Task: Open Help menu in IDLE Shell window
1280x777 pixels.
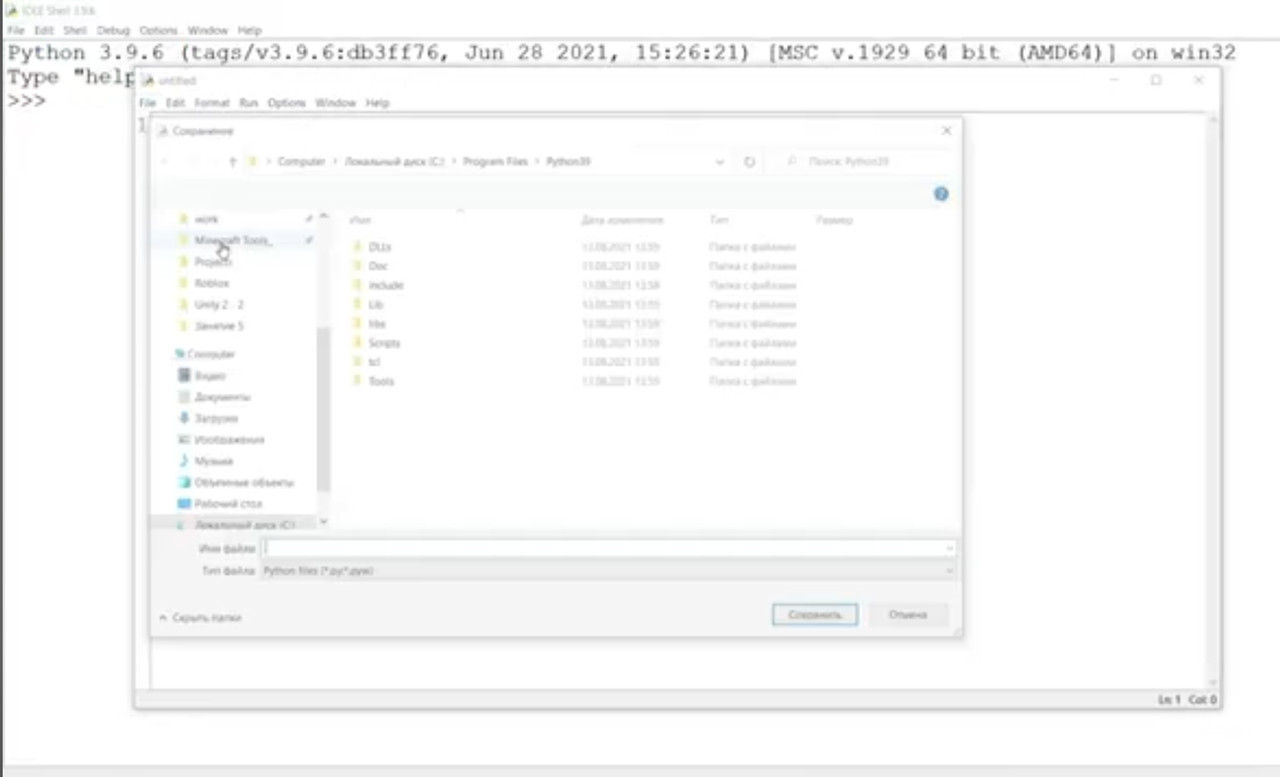Action: (249, 31)
